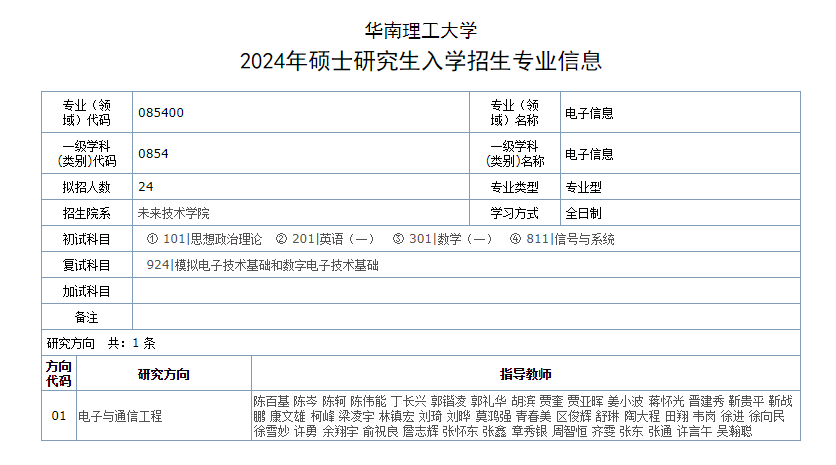Select direction code 01

(x=59, y=416)
